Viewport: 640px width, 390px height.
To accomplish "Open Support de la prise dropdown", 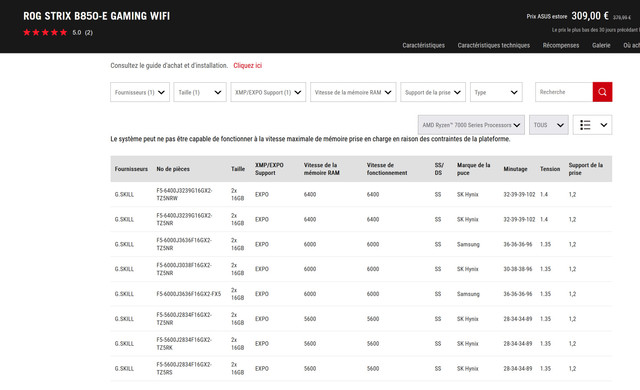I will tap(433, 92).
